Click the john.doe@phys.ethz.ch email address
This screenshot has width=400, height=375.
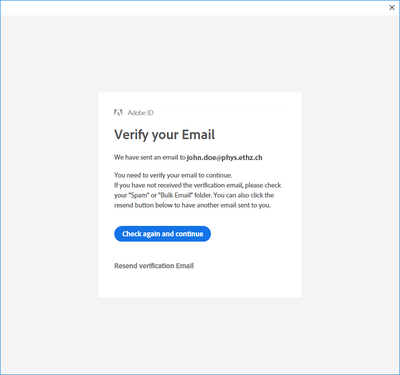(x=224, y=157)
